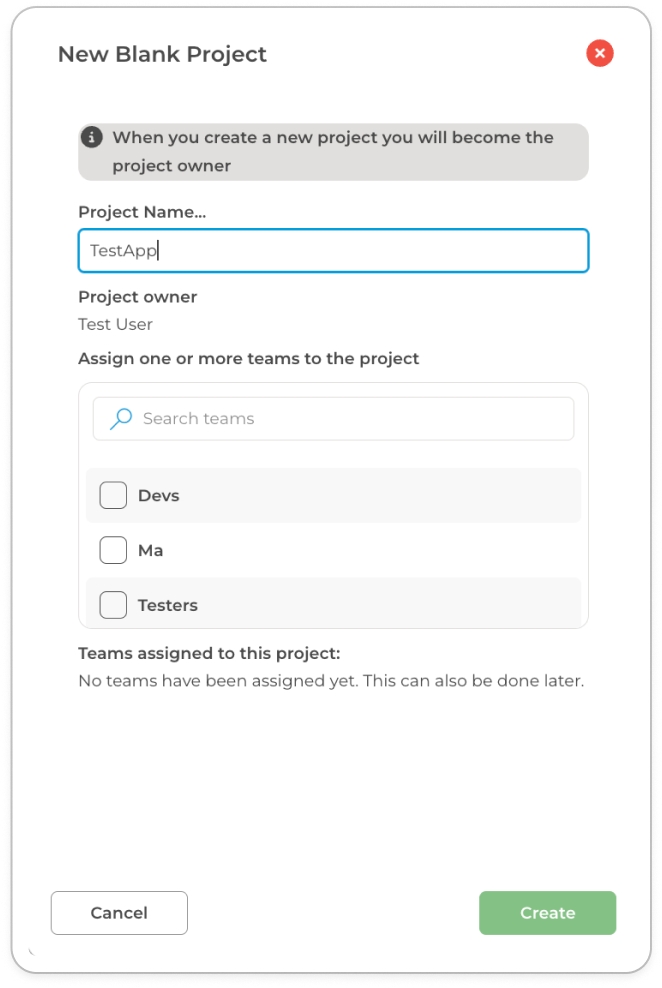662x988 pixels.
Task: Cancel the new project creation
Action: tap(119, 913)
